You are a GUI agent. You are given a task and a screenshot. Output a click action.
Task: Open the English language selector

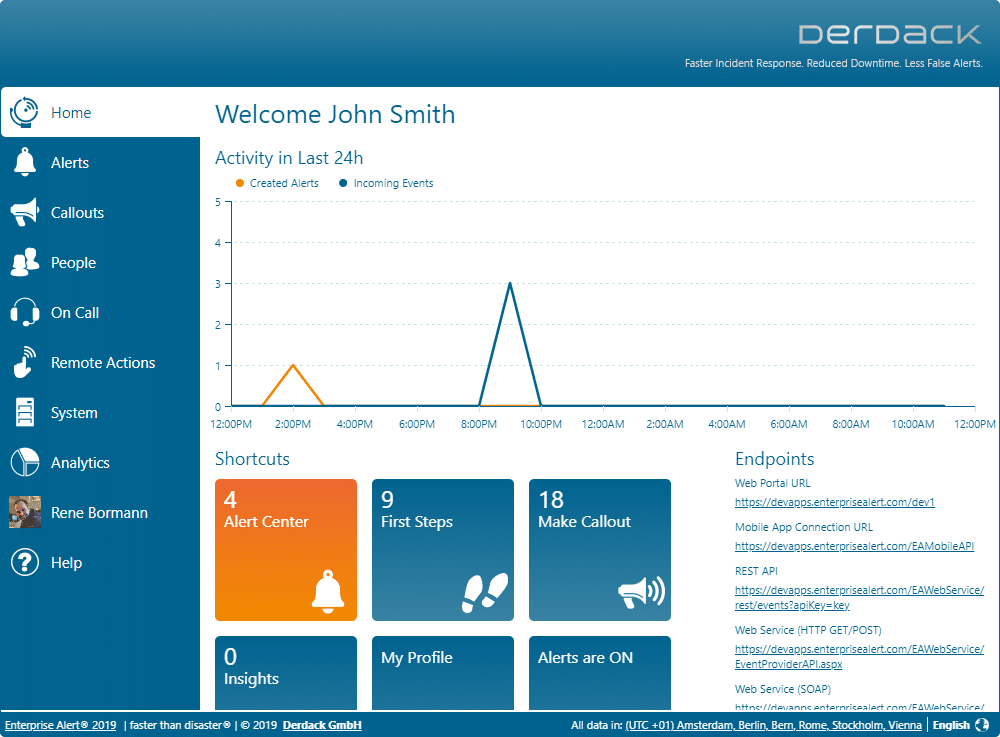(951, 725)
